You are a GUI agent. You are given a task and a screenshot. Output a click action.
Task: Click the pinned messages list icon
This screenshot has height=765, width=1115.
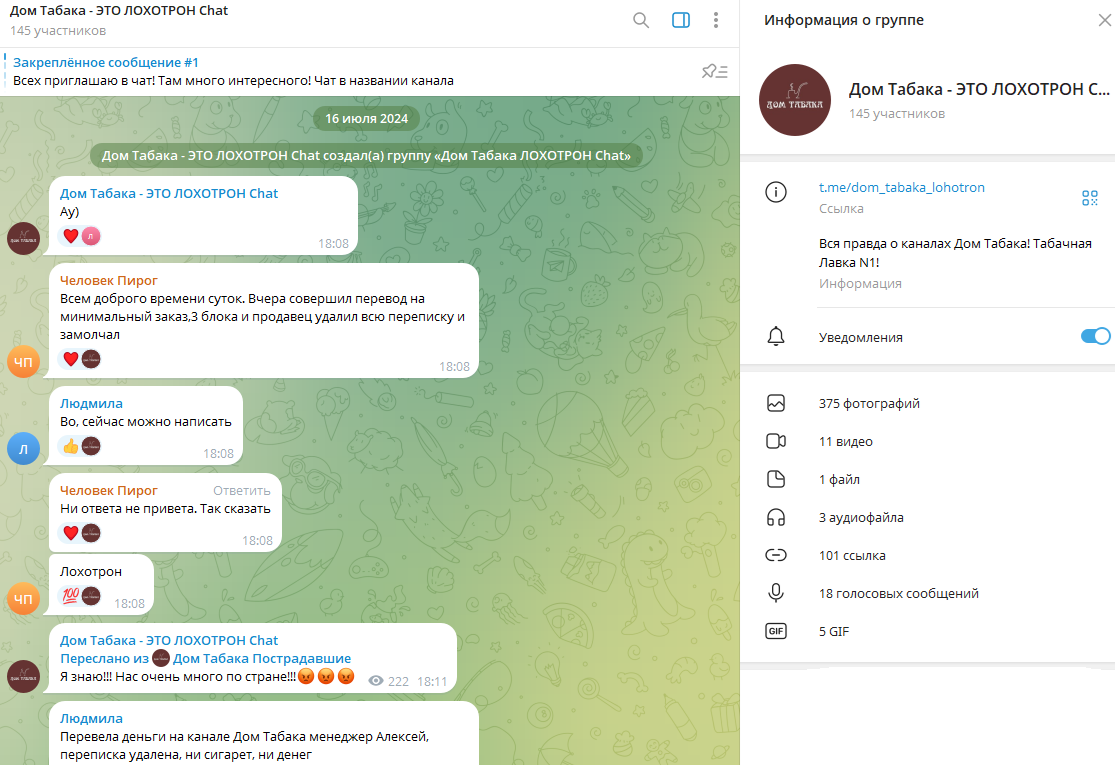pos(714,71)
